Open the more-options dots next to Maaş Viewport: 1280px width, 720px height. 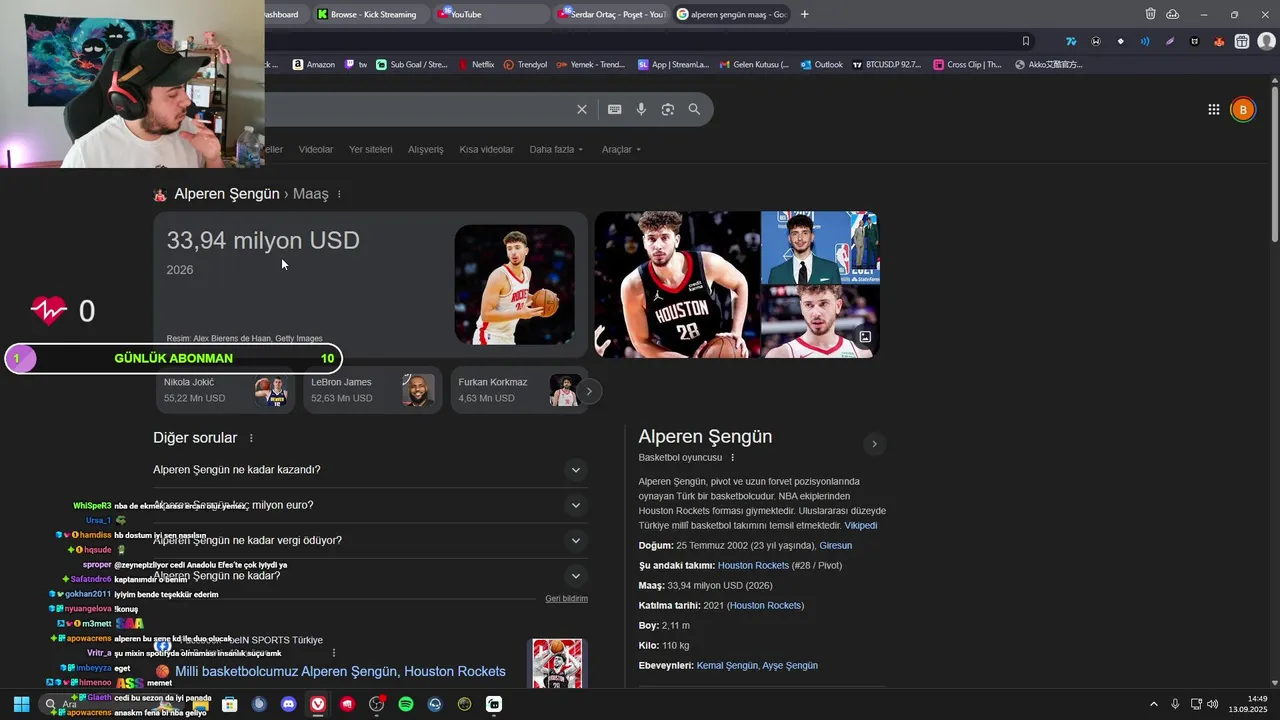pyautogui.click(x=340, y=194)
